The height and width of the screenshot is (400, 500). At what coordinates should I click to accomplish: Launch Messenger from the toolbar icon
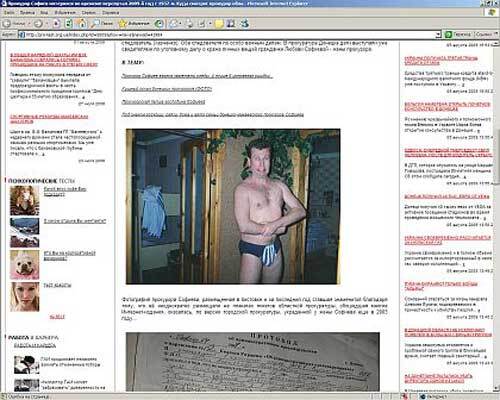(245, 24)
